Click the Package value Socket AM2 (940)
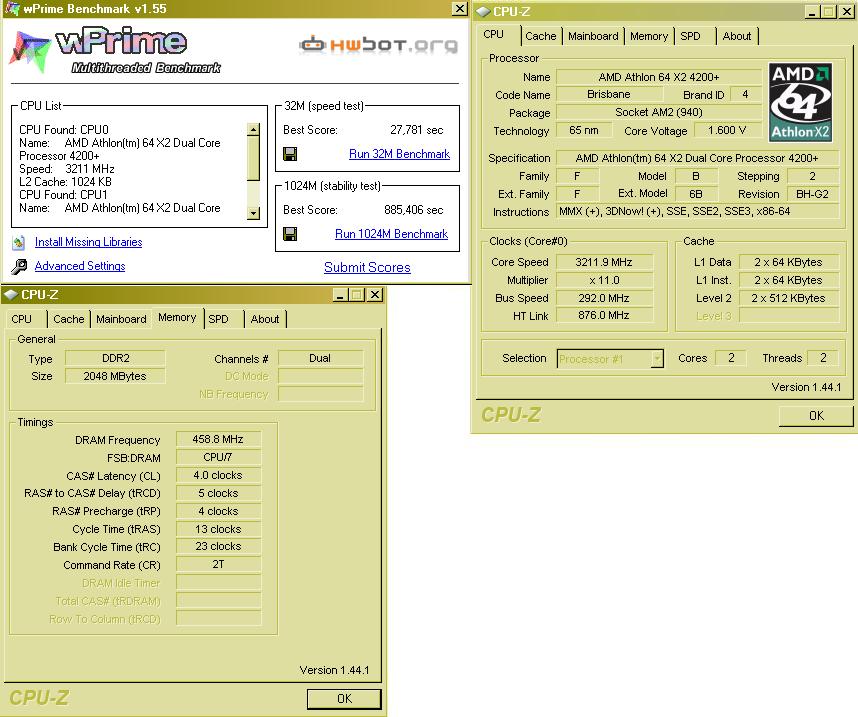This screenshot has width=858, height=717. coord(659,112)
